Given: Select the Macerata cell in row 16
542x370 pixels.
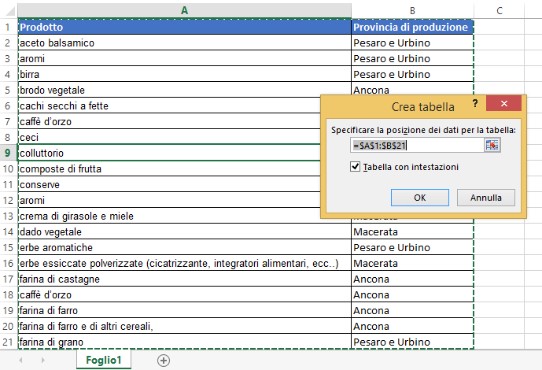Looking at the screenshot, I should [412, 263].
